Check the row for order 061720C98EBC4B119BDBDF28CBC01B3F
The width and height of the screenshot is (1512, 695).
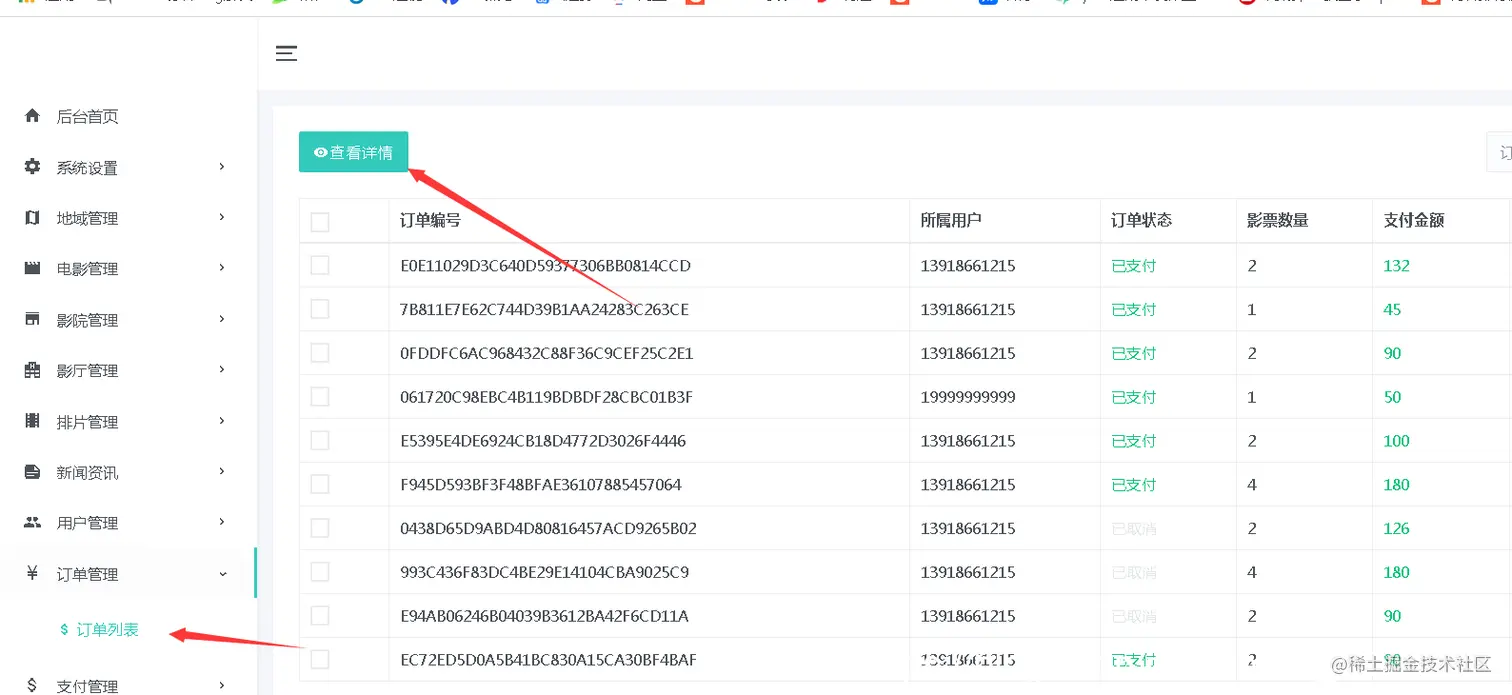click(320, 397)
